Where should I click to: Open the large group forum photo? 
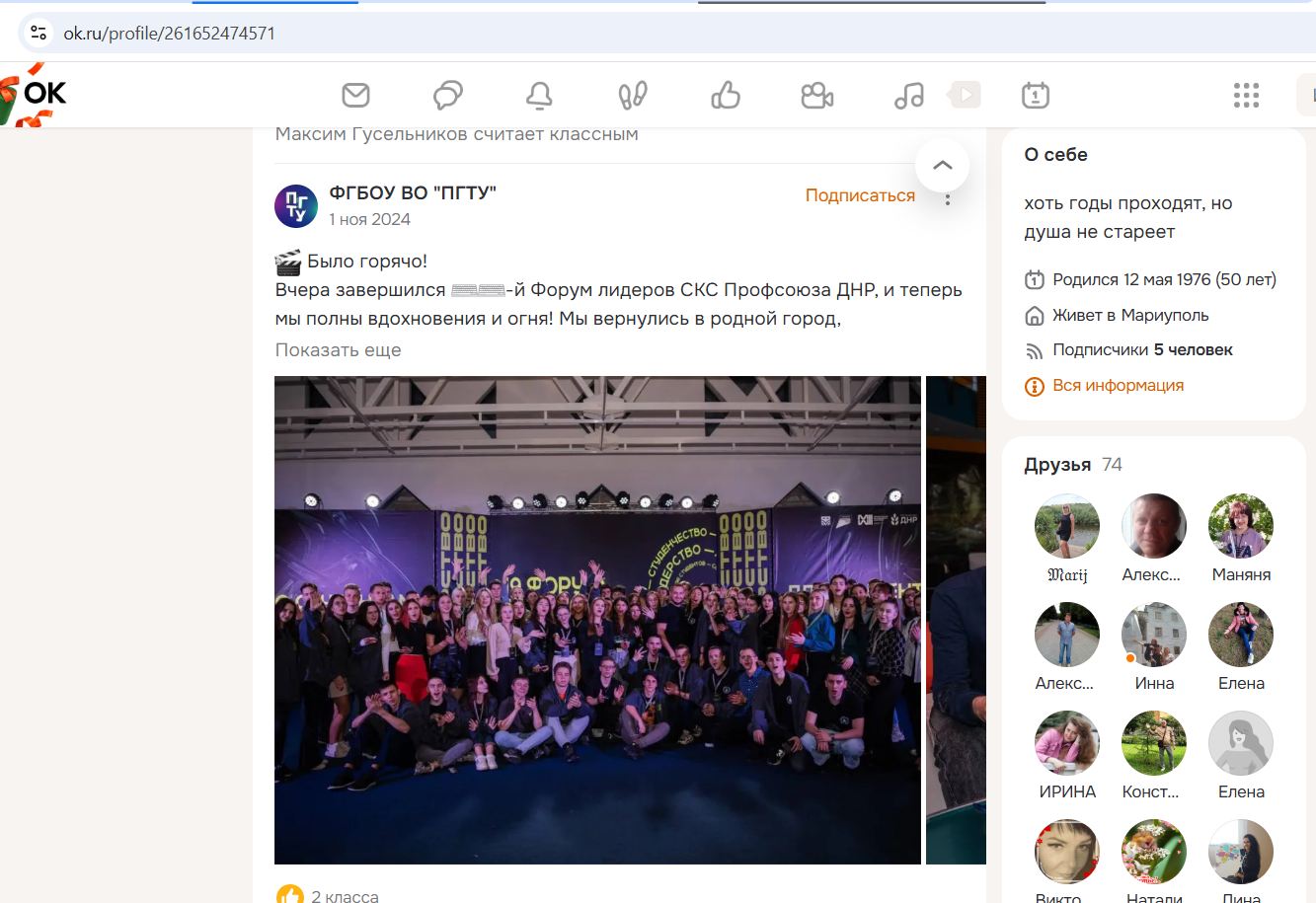click(x=597, y=620)
